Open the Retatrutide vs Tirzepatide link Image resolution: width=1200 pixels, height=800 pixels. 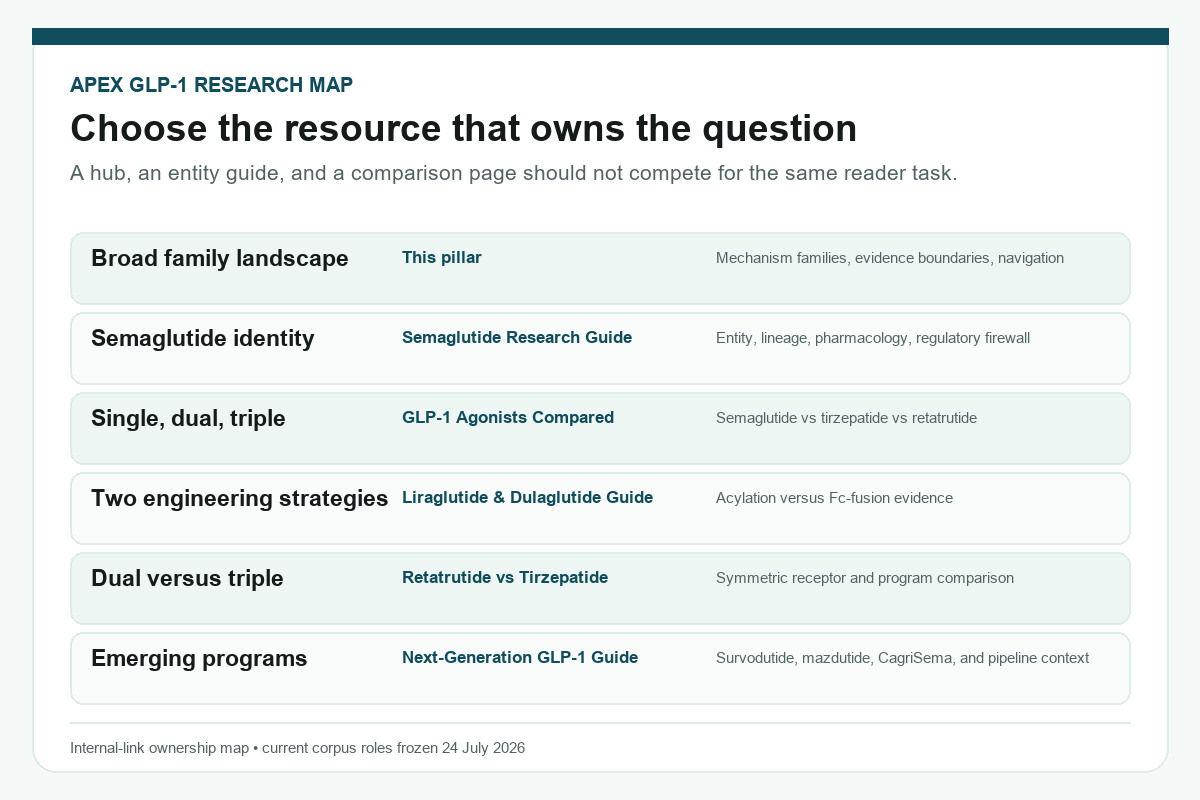pyautogui.click(x=505, y=578)
